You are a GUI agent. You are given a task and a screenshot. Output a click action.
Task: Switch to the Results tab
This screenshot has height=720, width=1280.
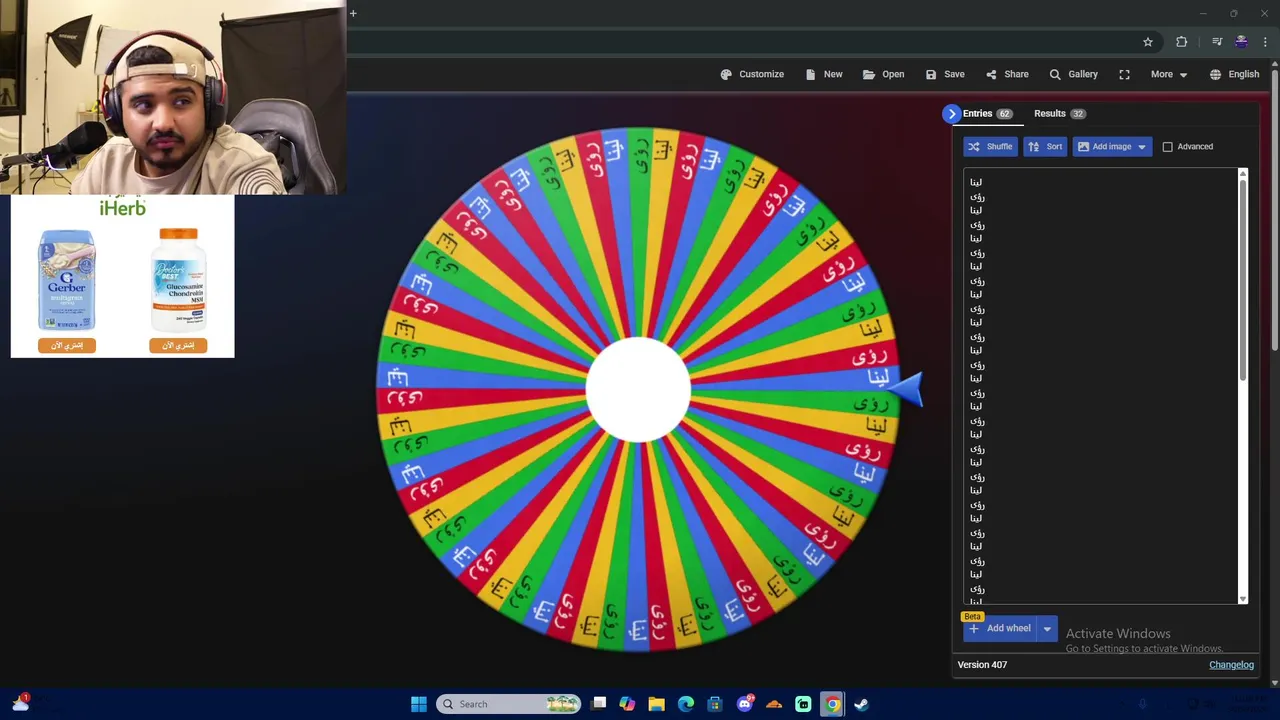click(1059, 114)
